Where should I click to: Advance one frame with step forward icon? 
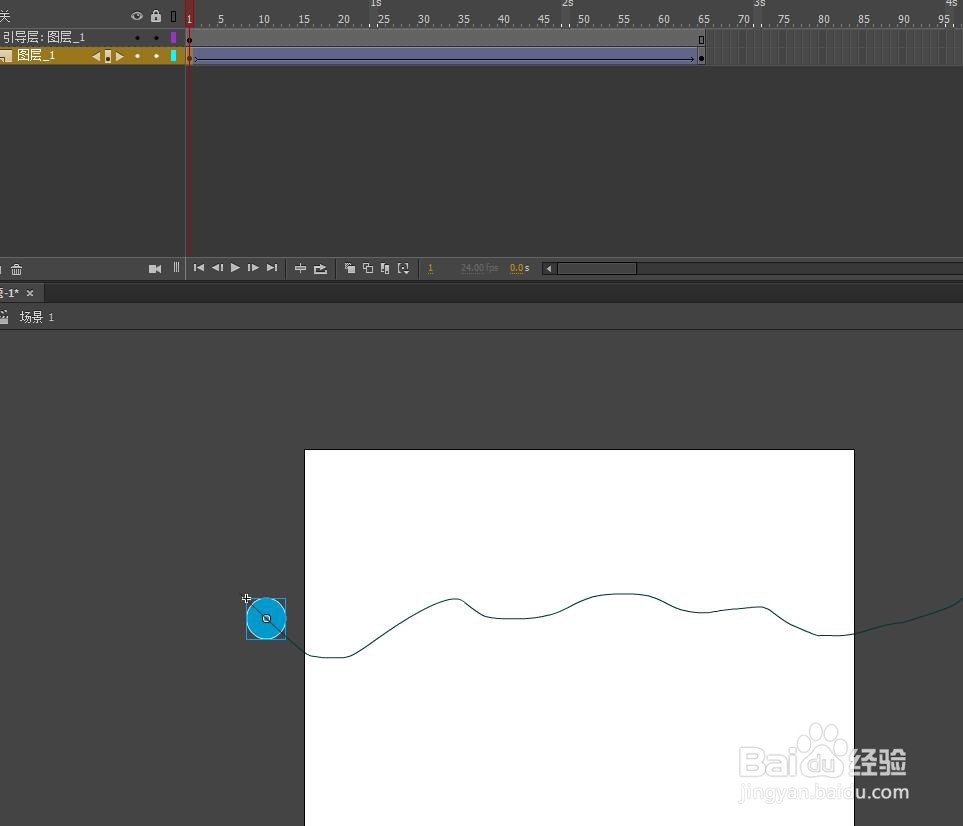coord(253,268)
